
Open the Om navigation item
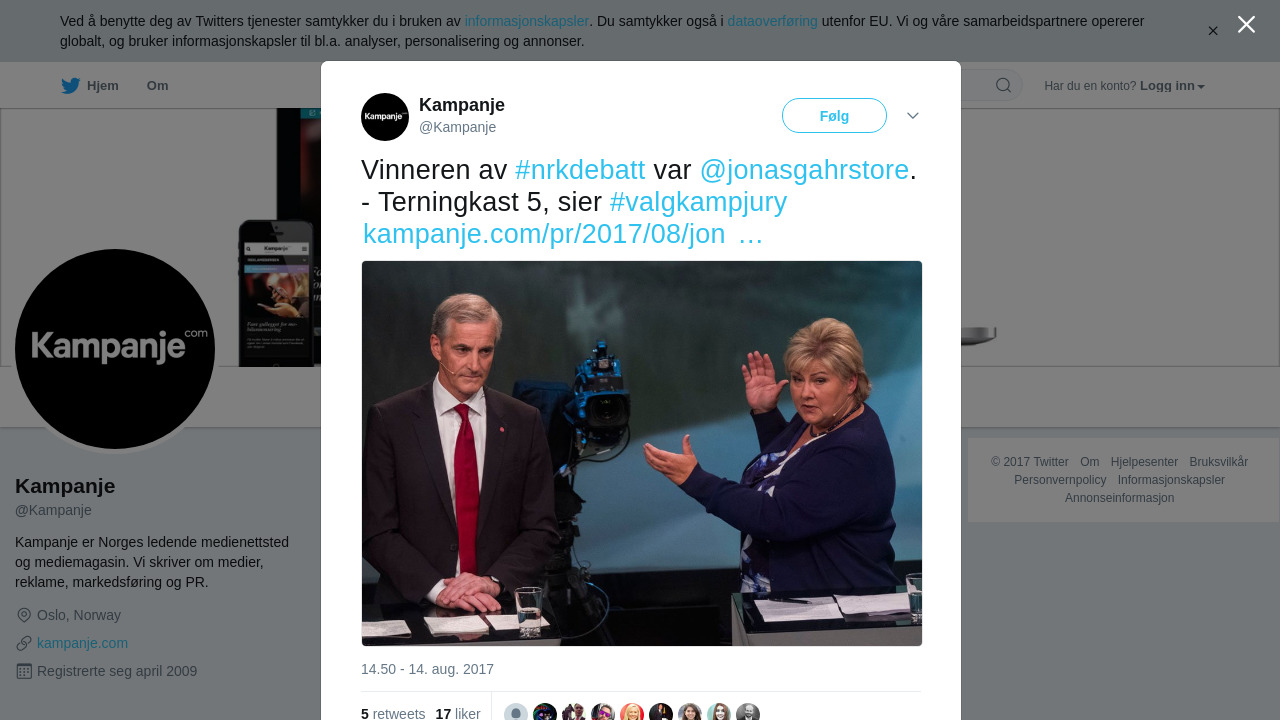tap(157, 86)
